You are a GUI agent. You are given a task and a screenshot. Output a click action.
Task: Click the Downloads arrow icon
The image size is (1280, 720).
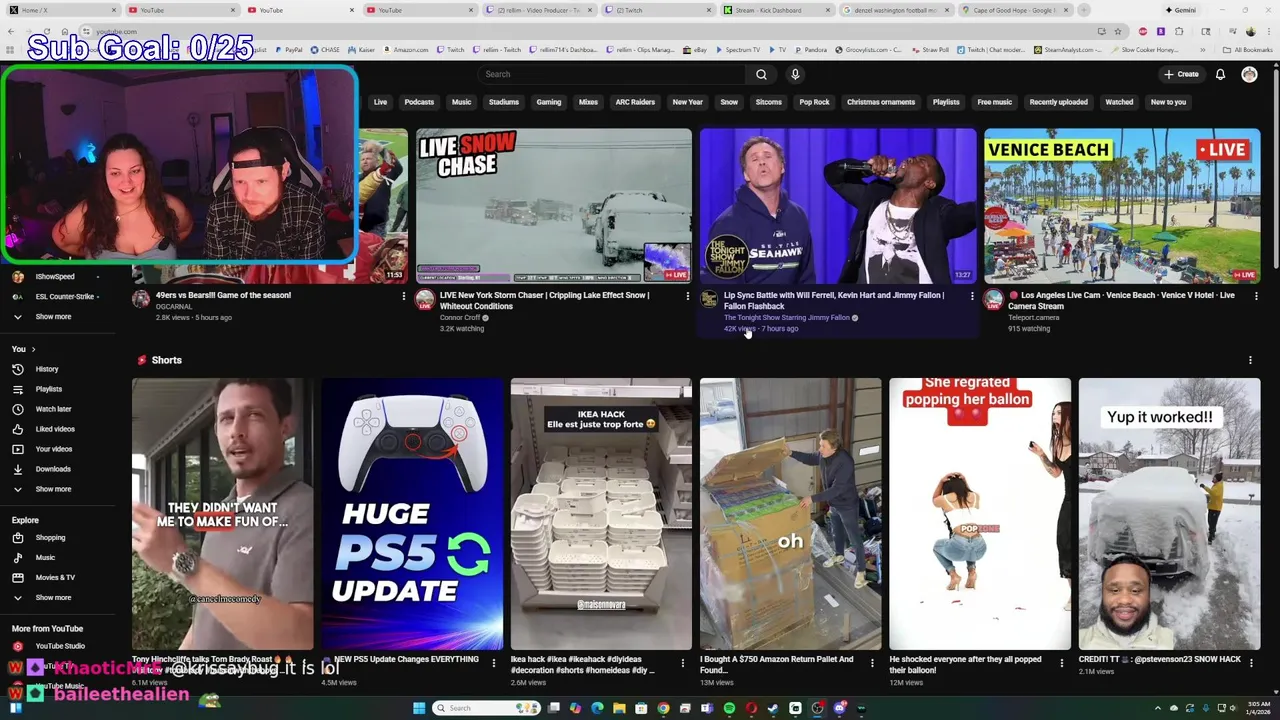point(17,469)
